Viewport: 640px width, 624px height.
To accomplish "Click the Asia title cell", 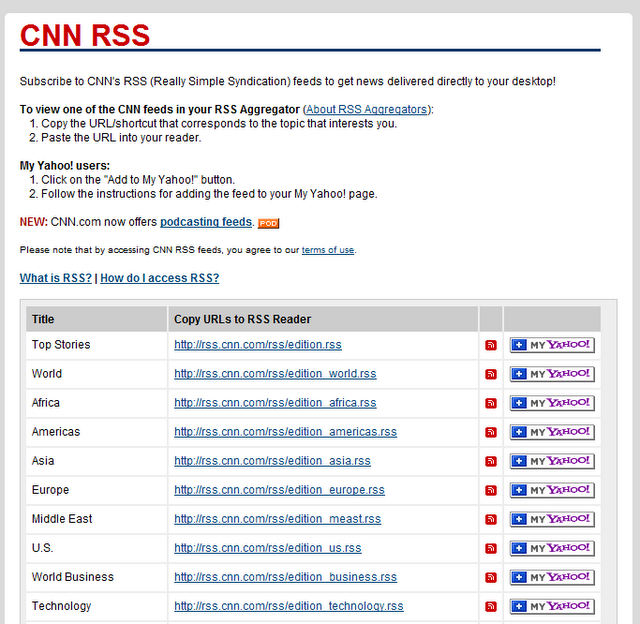I will coord(96,461).
